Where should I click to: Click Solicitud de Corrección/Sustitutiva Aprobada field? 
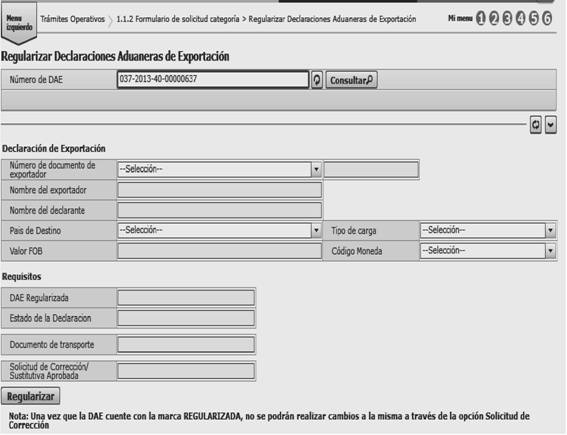pyautogui.click(x=186, y=371)
